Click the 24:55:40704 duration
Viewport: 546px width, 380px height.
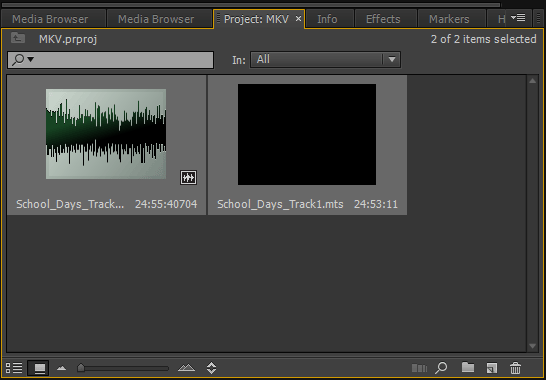pos(166,204)
